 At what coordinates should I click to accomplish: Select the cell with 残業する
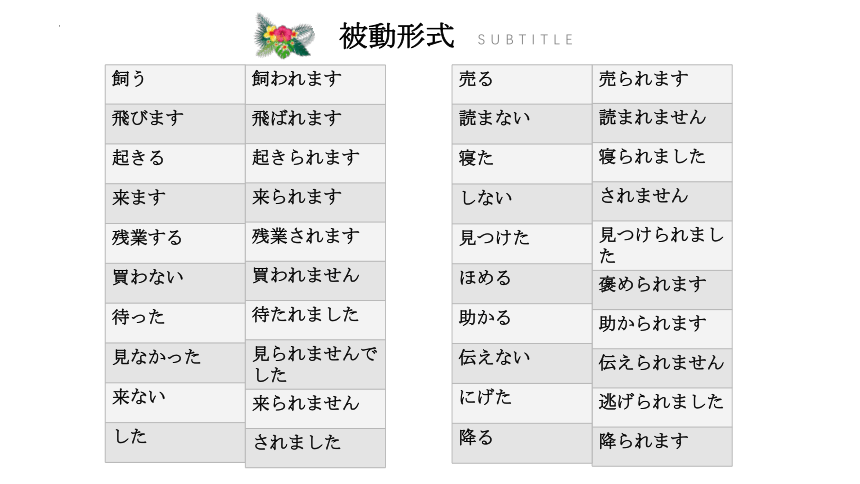tap(175, 243)
